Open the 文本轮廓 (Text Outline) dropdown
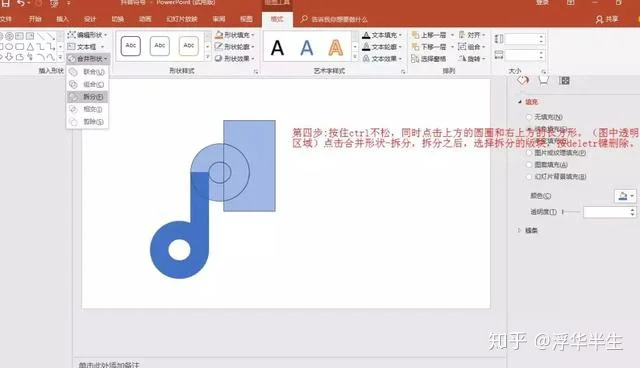640x368 pixels. [382, 47]
